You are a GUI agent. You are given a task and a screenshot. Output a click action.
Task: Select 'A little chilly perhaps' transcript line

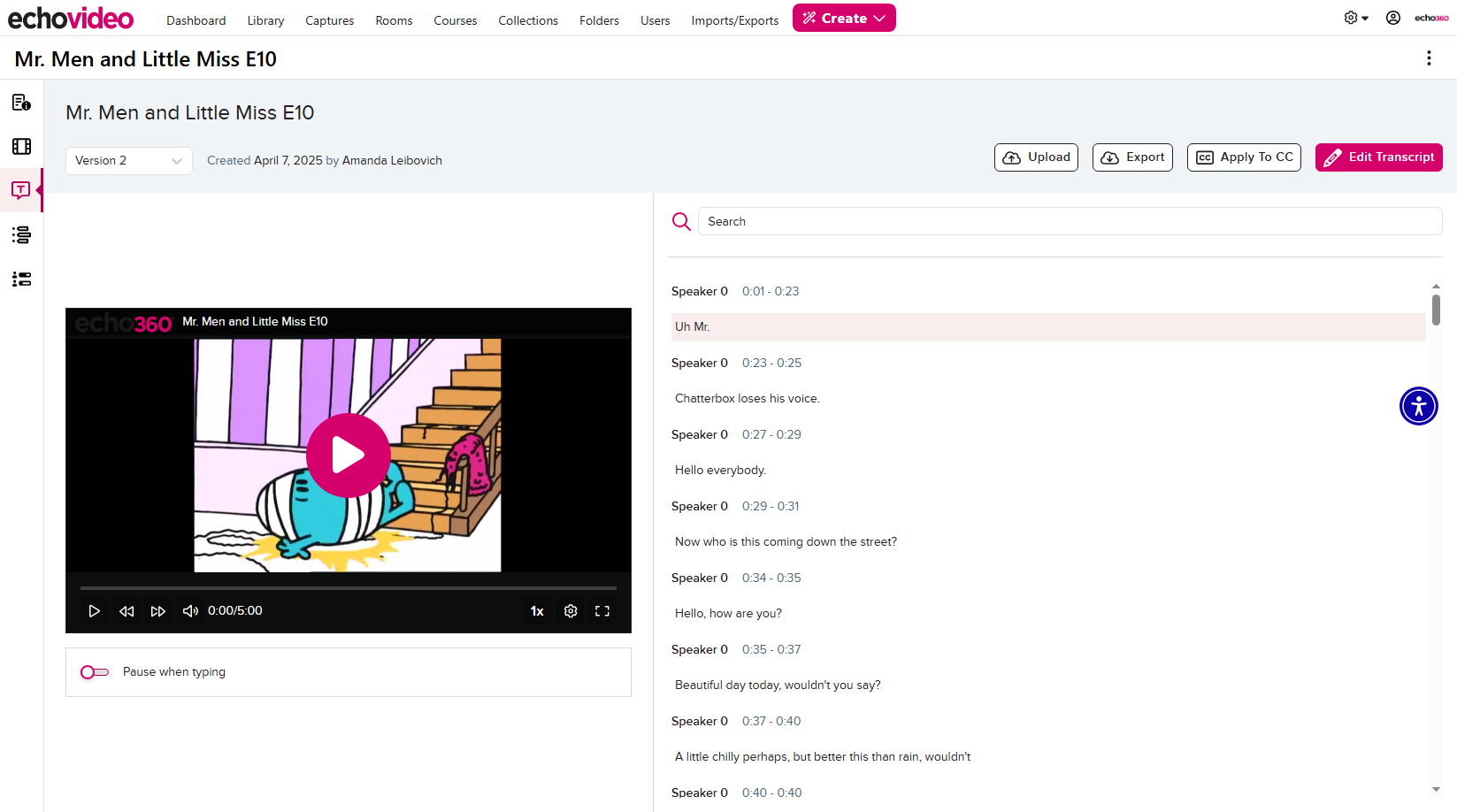823,757
